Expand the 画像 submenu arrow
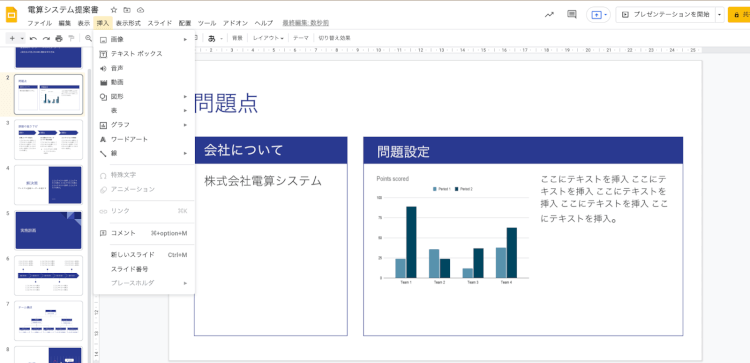Screen dimensions: 750x363 (x=185, y=39)
